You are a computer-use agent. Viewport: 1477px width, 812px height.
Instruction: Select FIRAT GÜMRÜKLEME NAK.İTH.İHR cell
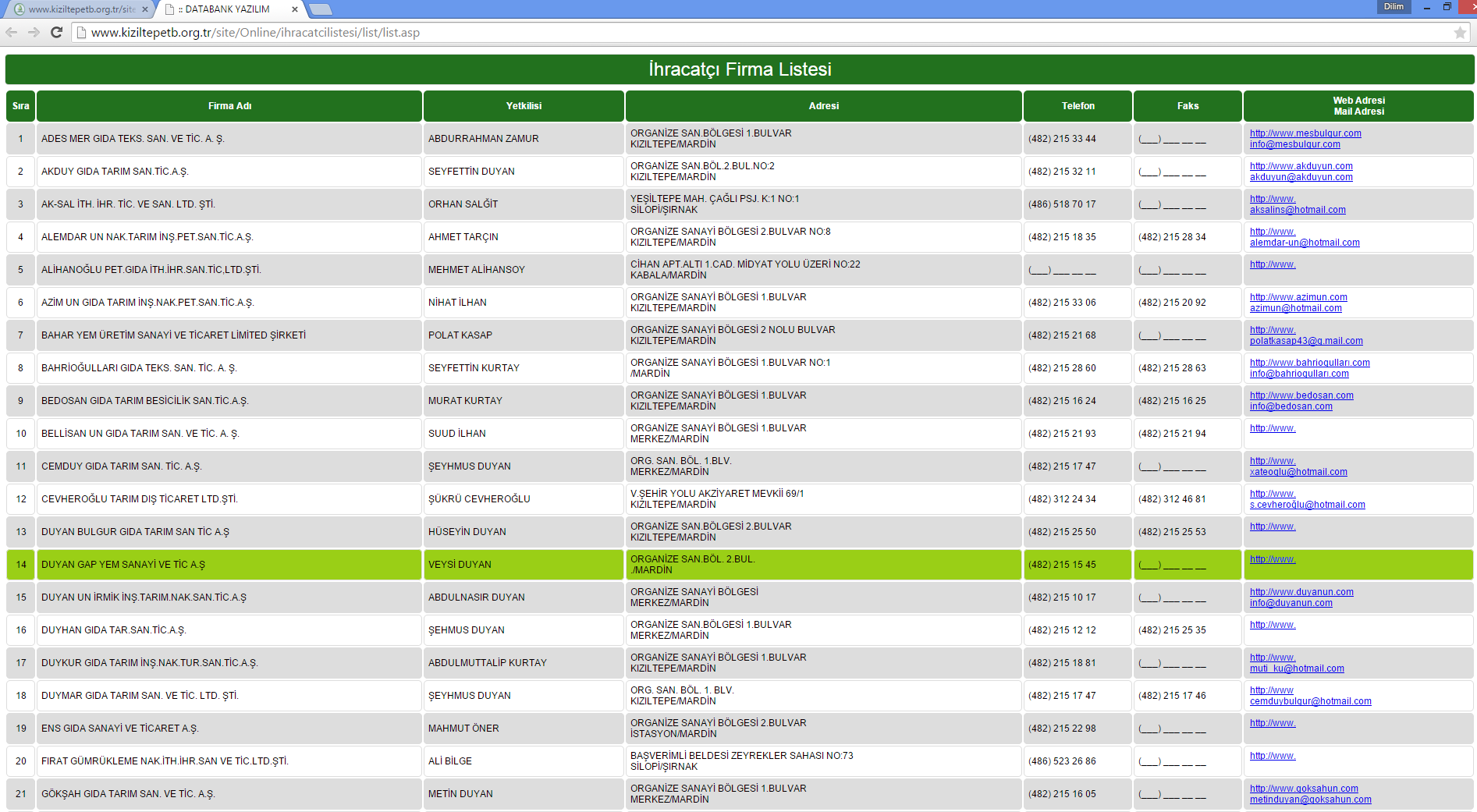[x=229, y=761]
